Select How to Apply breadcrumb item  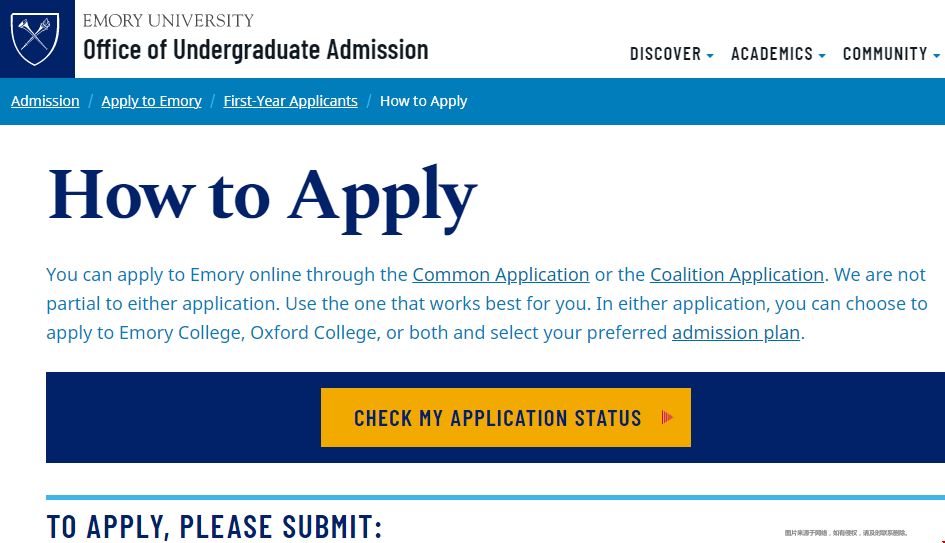coord(424,101)
